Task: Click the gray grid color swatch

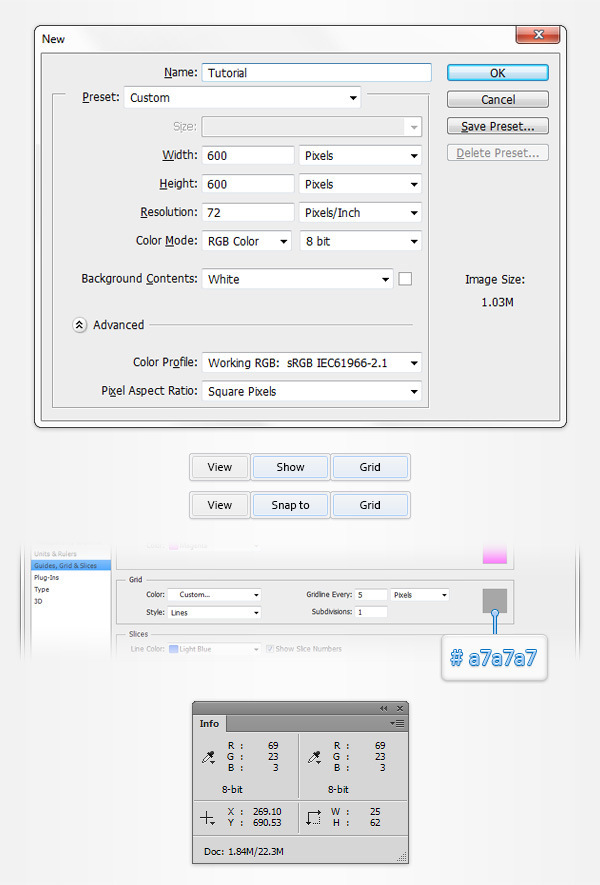Action: click(x=495, y=600)
